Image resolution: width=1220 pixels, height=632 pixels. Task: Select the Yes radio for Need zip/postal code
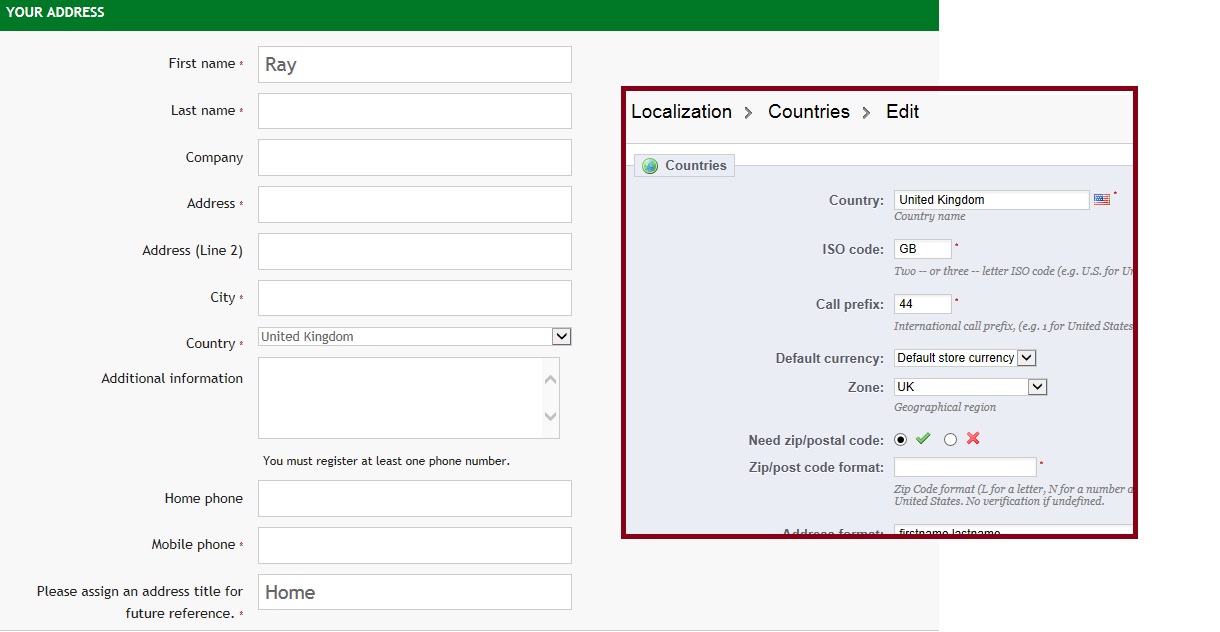point(901,439)
